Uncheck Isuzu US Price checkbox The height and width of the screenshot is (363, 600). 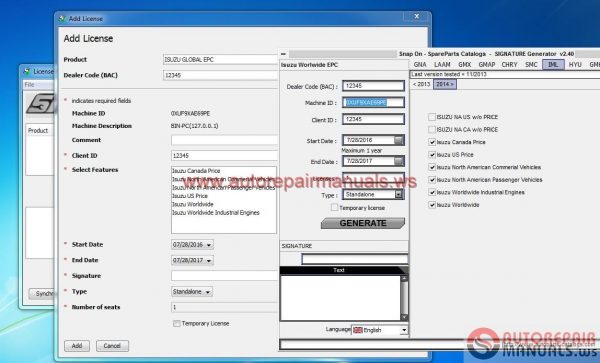(x=432, y=155)
